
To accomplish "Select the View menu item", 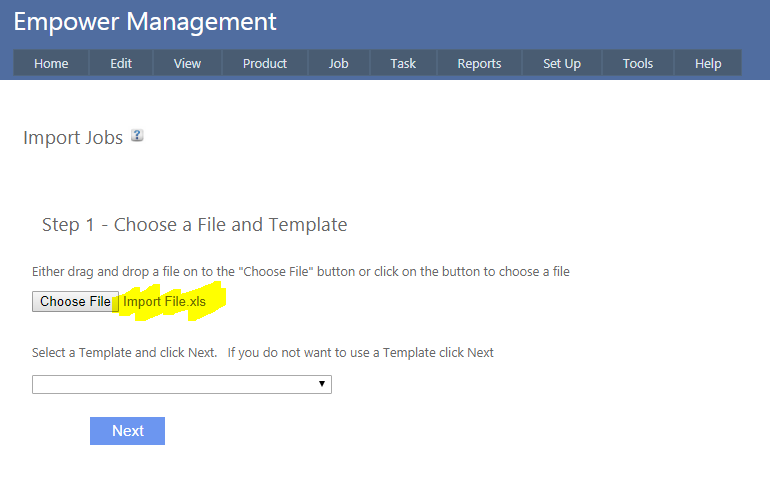I will 187,63.
